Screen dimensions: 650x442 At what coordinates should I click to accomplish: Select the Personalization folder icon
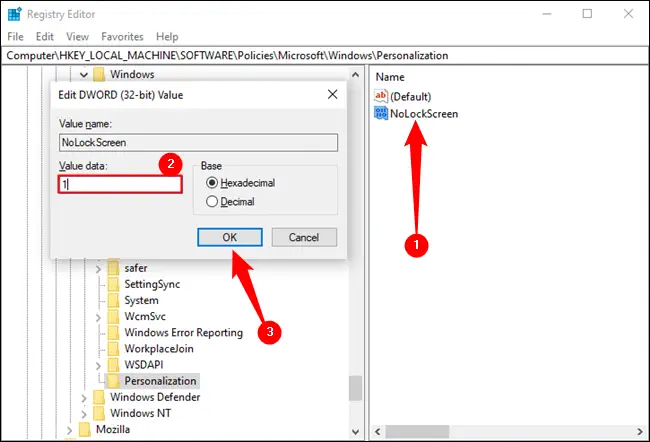[x=114, y=381]
